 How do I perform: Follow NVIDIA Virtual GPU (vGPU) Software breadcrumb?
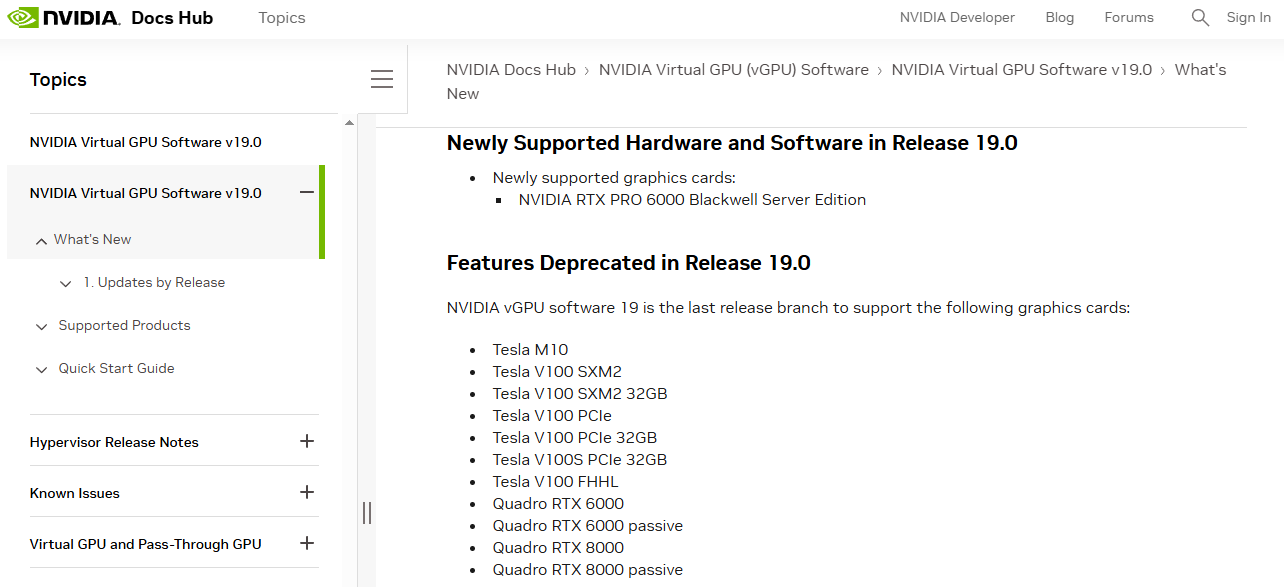(x=734, y=70)
